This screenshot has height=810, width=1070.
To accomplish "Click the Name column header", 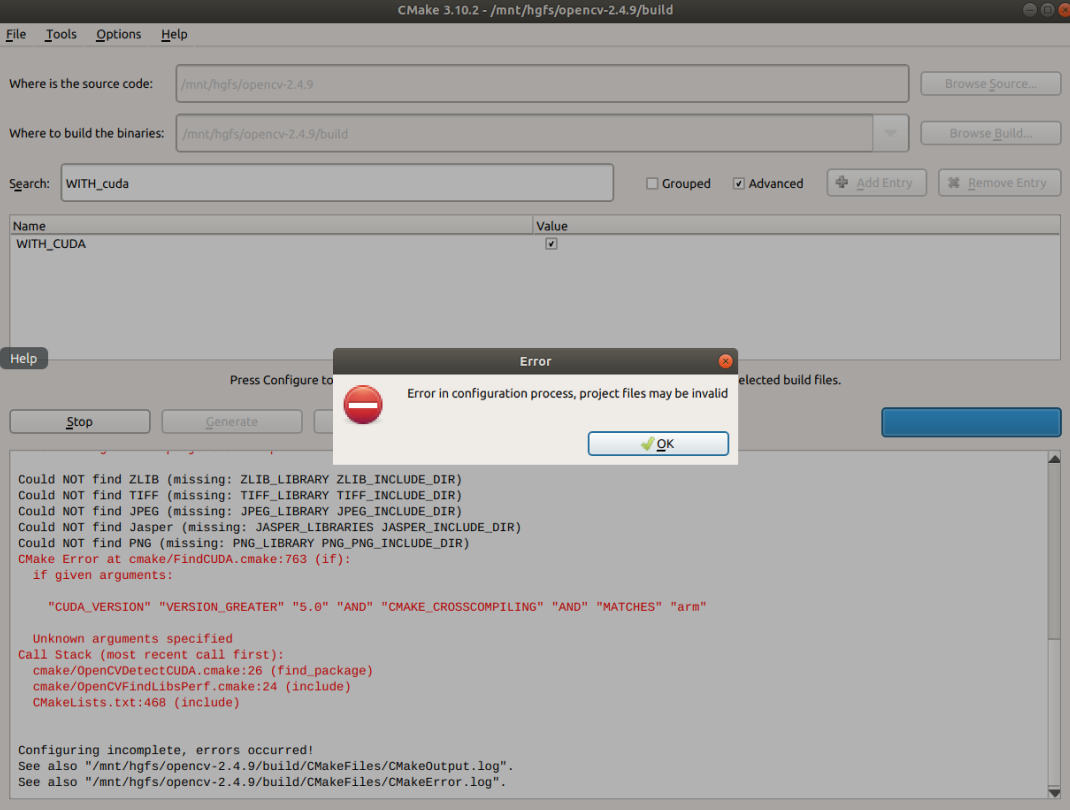I will click(271, 225).
